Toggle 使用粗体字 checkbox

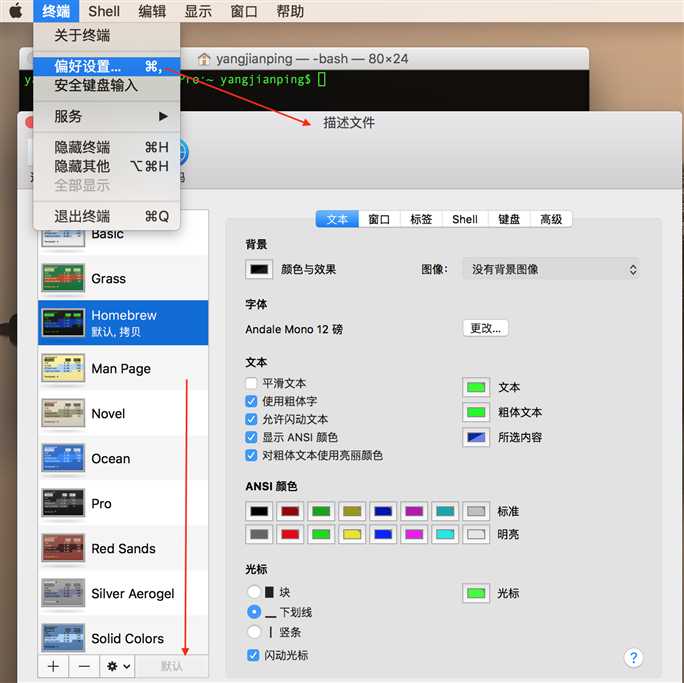click(251, 401)
